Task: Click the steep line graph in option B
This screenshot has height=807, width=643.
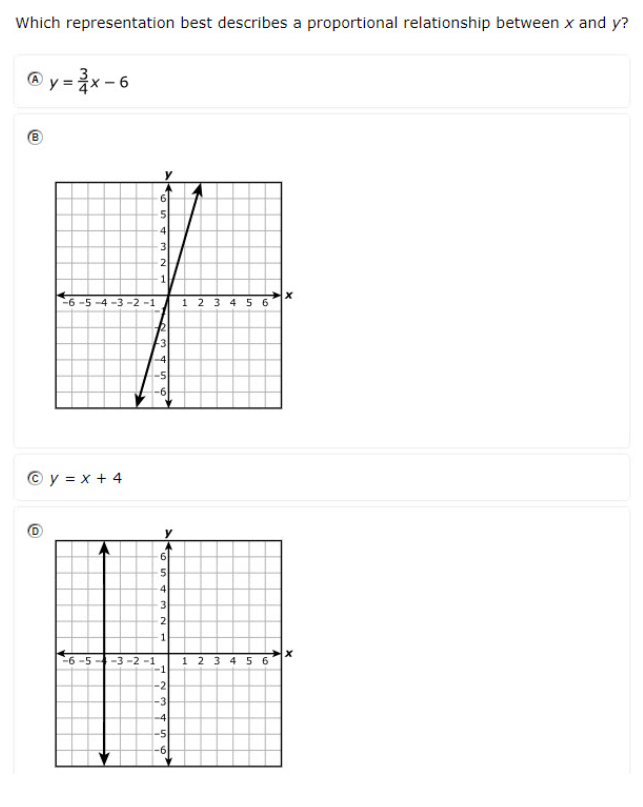Action: click(175, 270)
